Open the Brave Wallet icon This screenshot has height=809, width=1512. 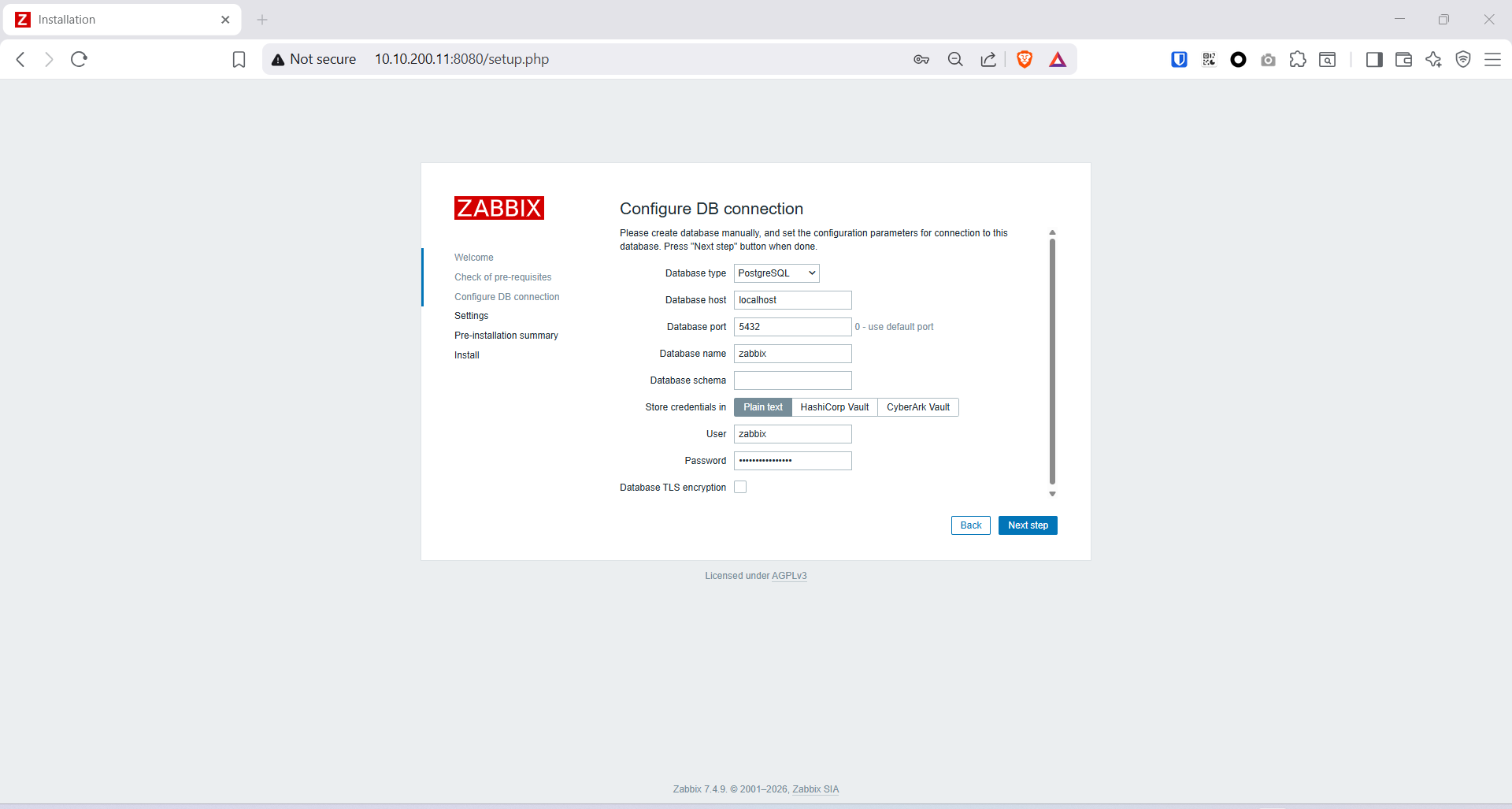(x=1403, y=59)
